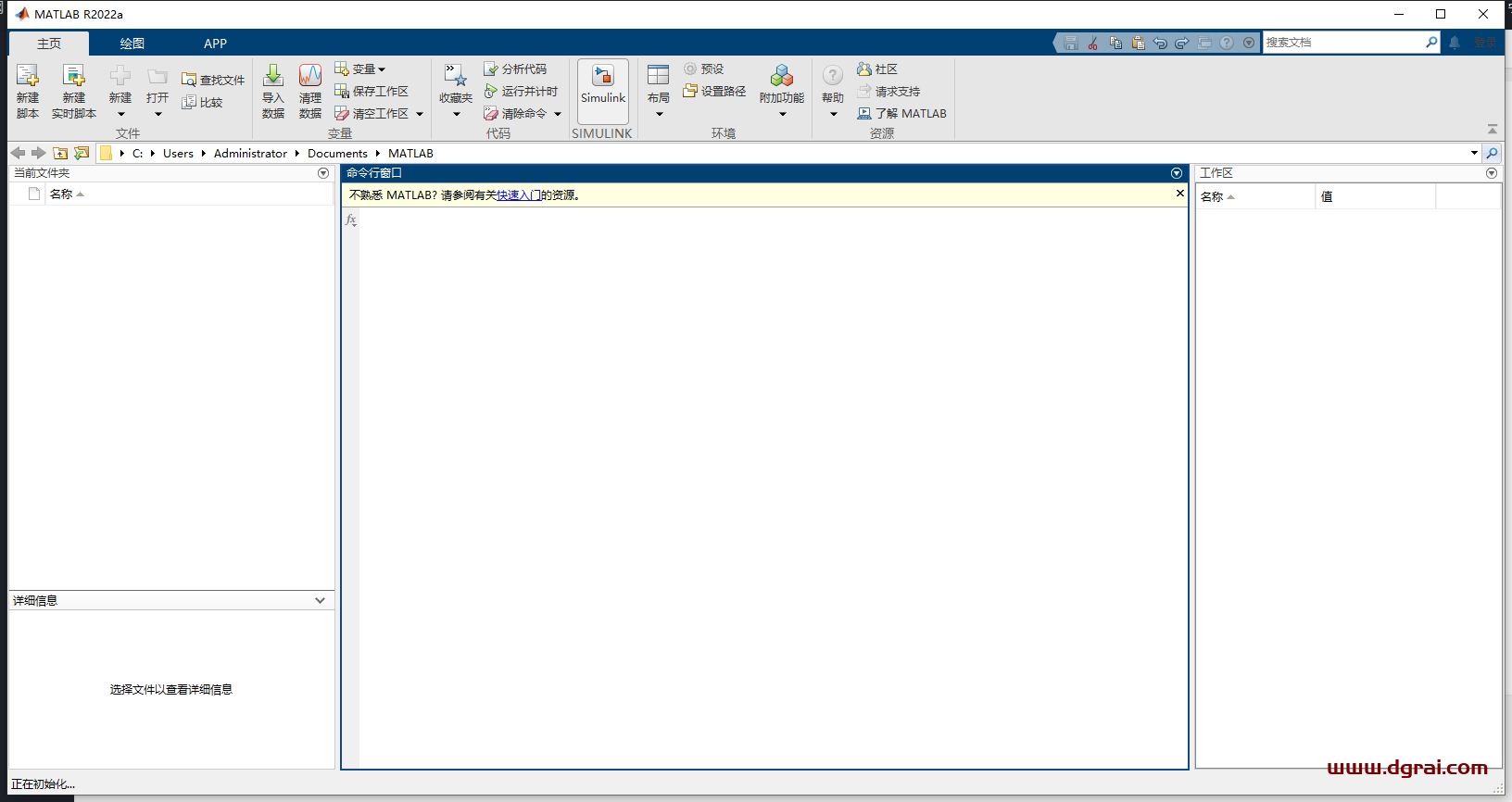Click 运行并计时 (Run and Time)

point(521,92)
